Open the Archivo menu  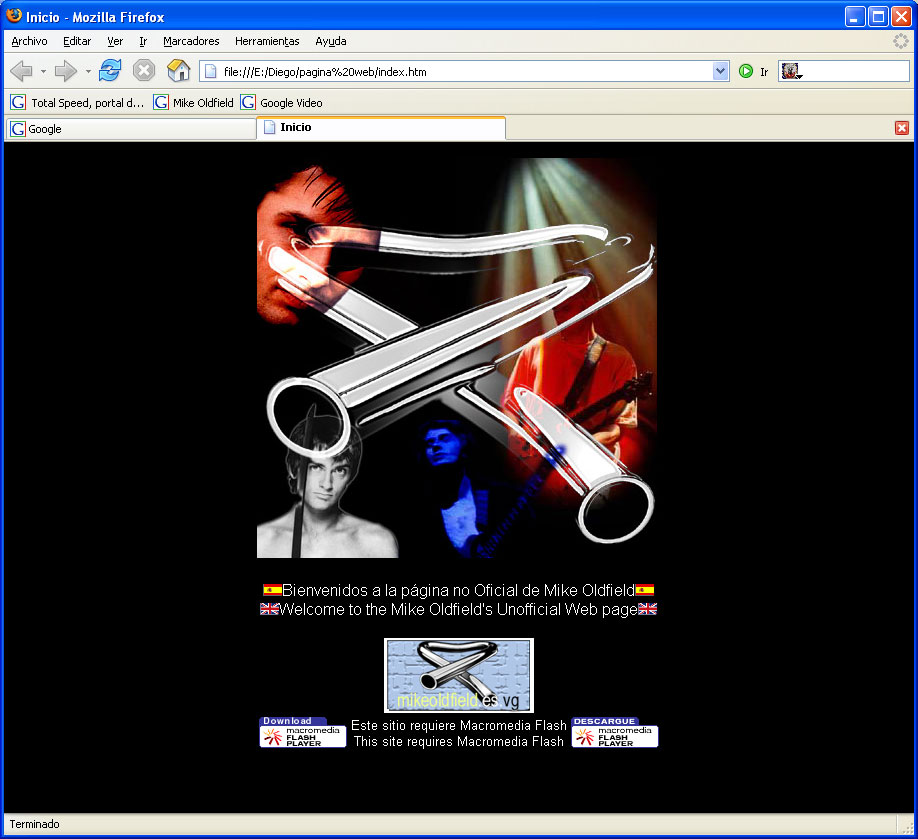pyautogui.click(x=29, y=41)
